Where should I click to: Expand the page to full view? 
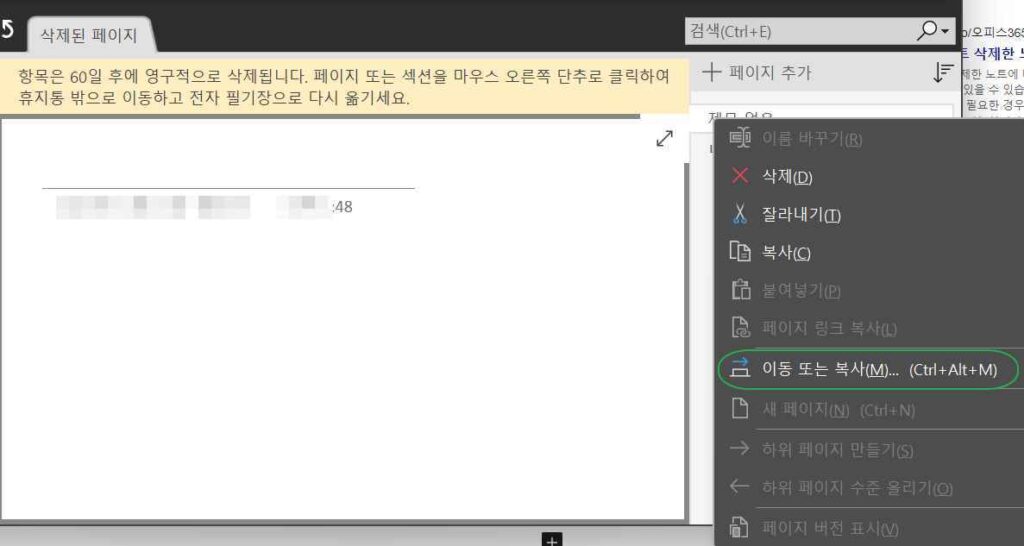click(664, 138)
